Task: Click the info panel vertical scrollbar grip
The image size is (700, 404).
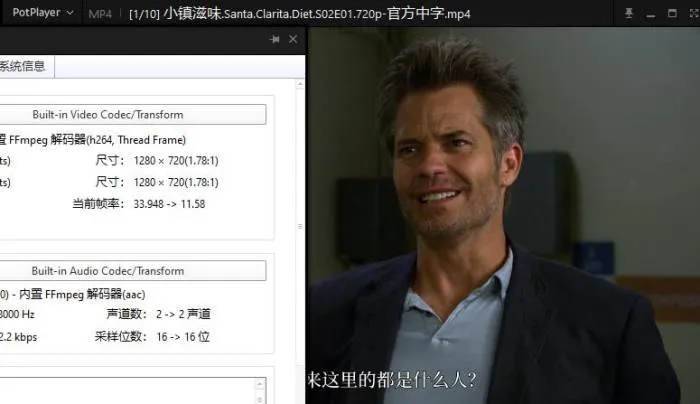Action: pyautogui.click(x=300, y=226)
